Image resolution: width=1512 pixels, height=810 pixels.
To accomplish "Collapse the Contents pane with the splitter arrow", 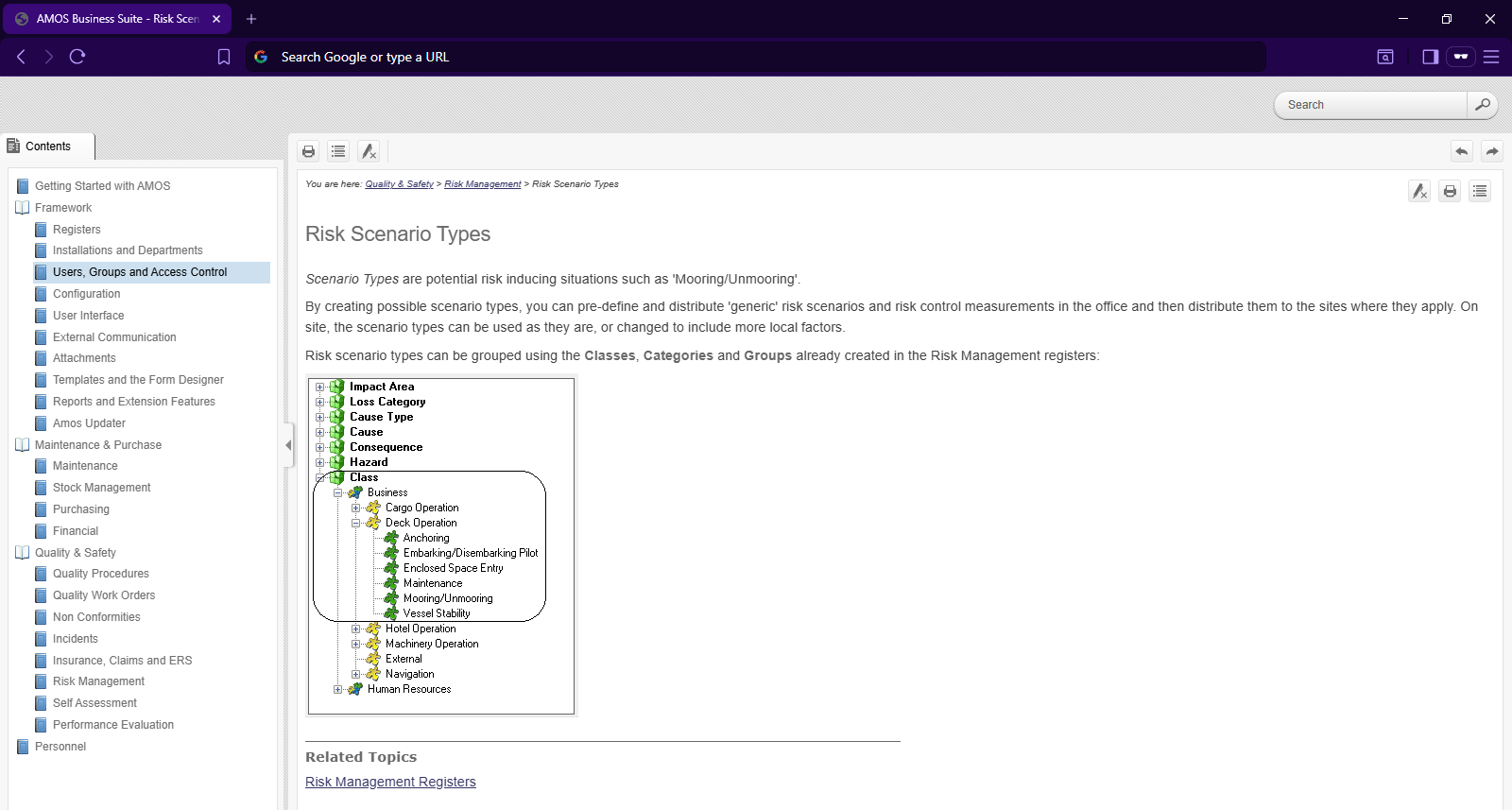I will click(x=288, y=444).
